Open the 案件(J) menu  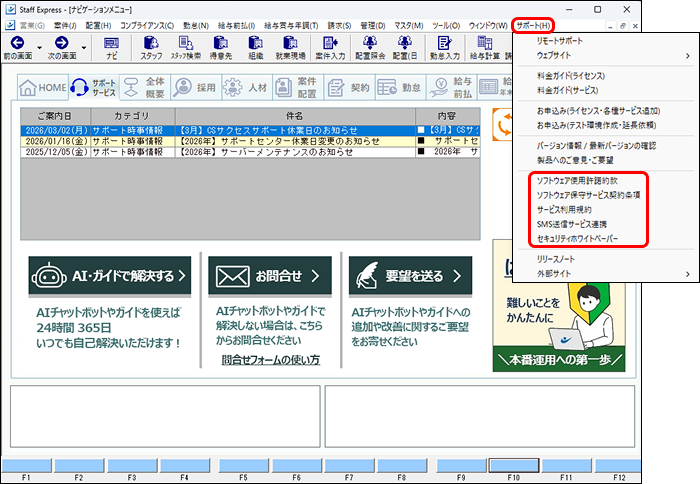[x=65, y=25]
